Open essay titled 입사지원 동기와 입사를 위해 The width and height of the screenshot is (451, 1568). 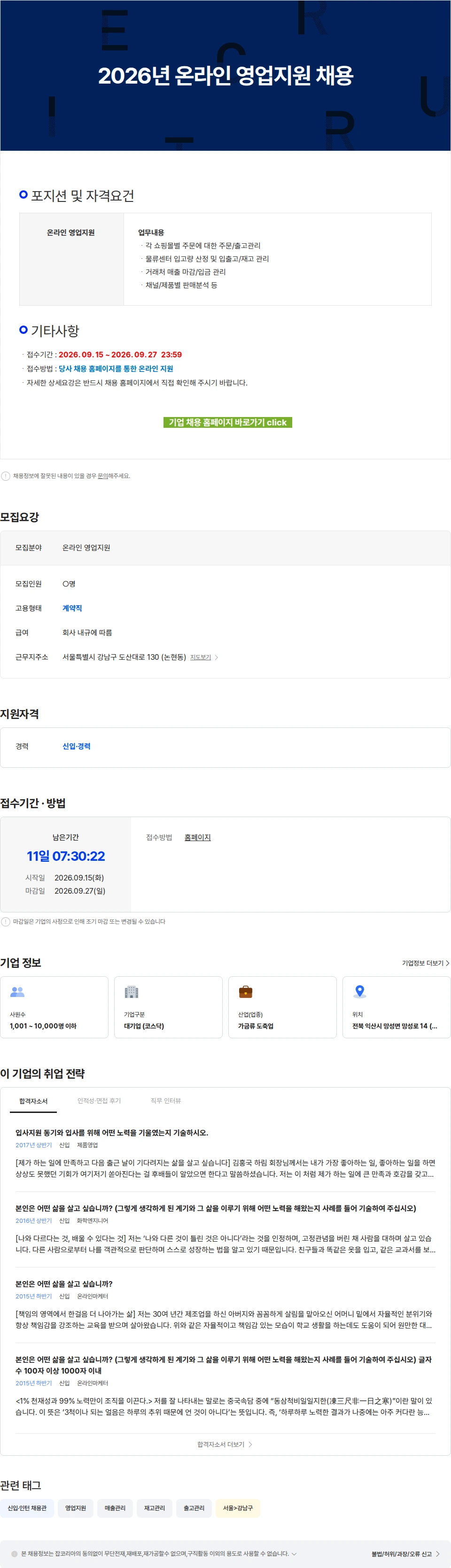pos(111,1132)
